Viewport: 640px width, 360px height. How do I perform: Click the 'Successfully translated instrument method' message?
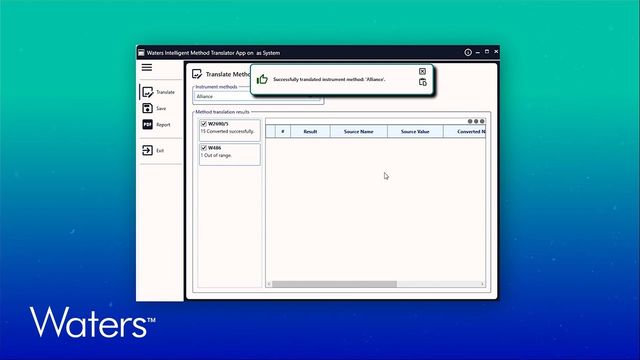click(x=329, y=80)
